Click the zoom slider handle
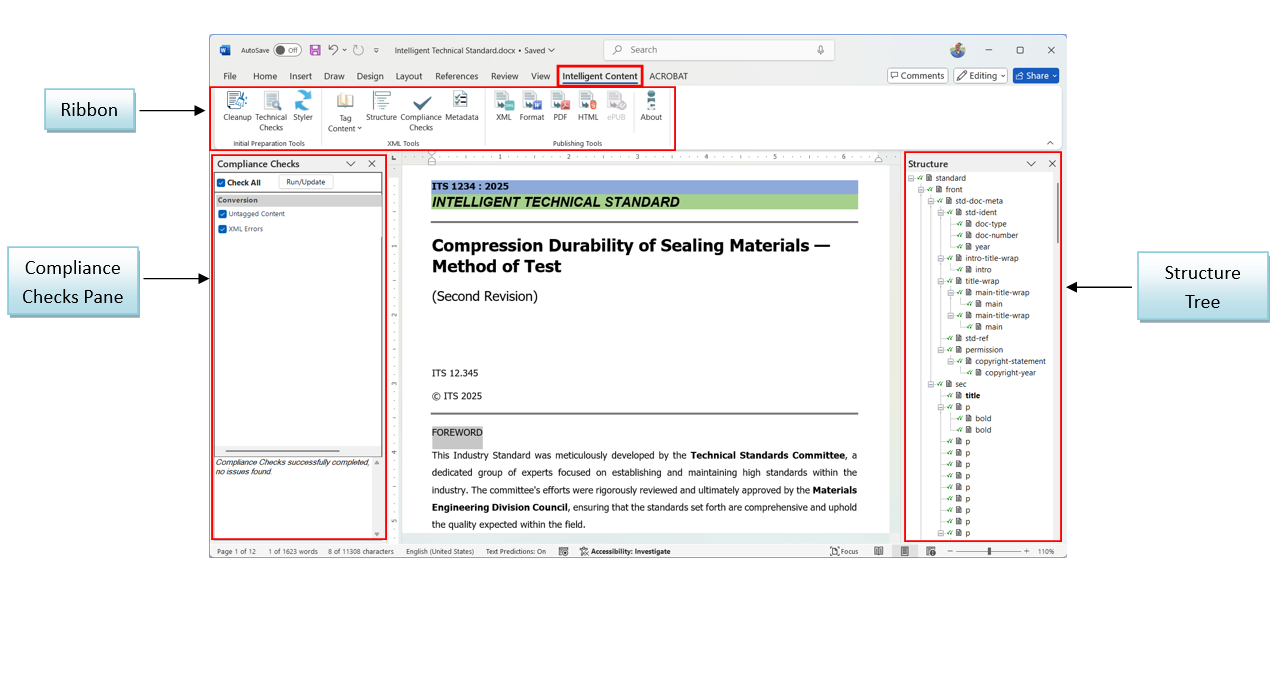The height and width of the screenshot is (695, 1276). [989, 551]
